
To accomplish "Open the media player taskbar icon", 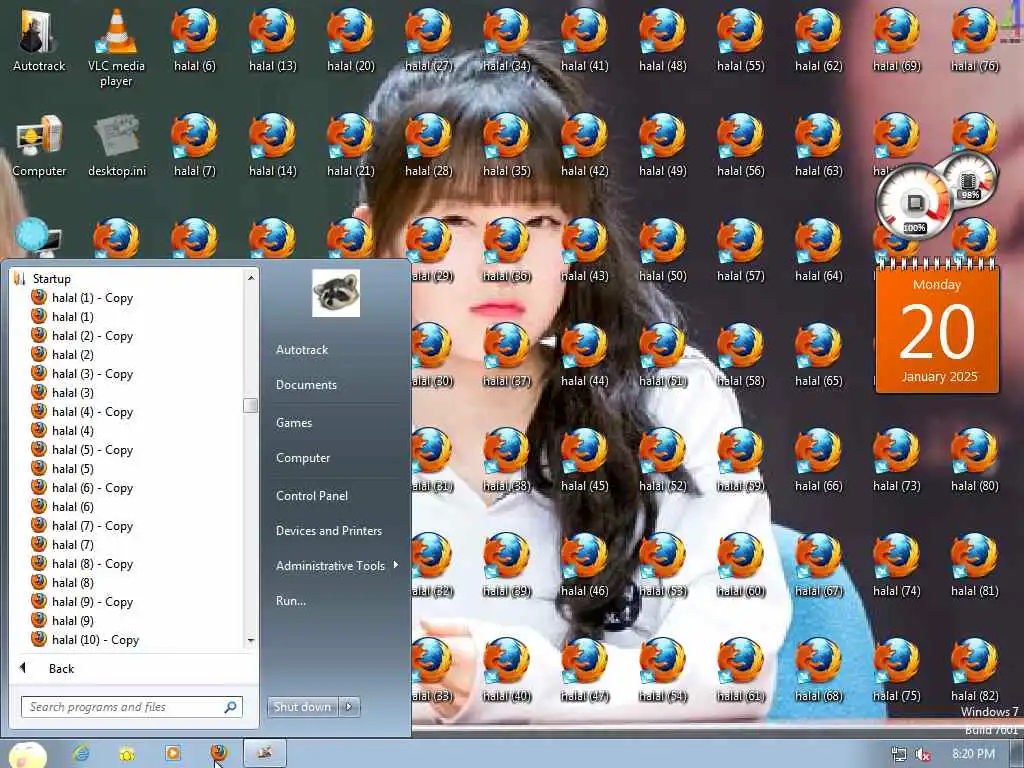I will (173, 754).
